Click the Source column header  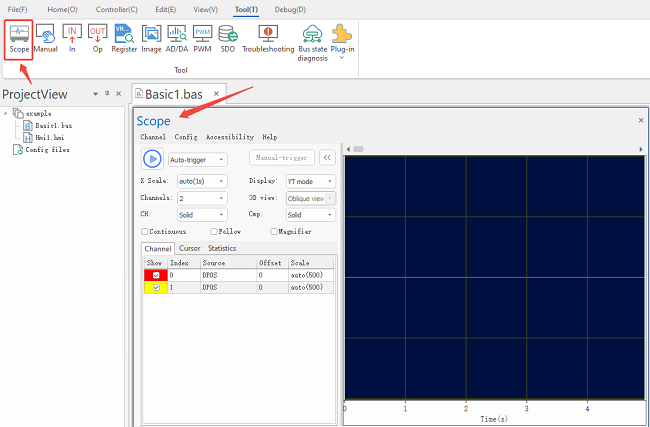pos(228,263)
